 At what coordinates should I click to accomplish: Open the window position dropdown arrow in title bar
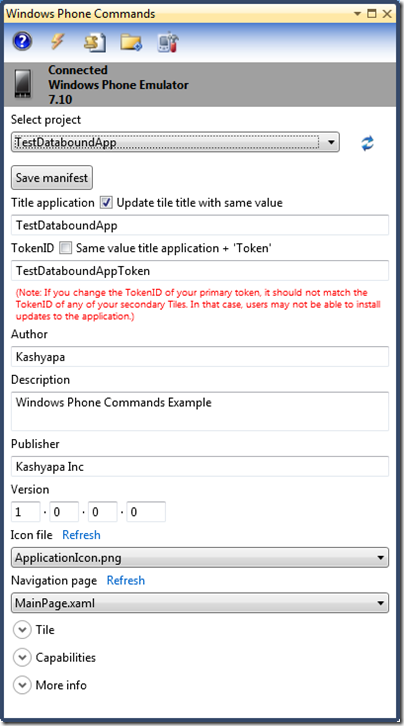(357, 14)
